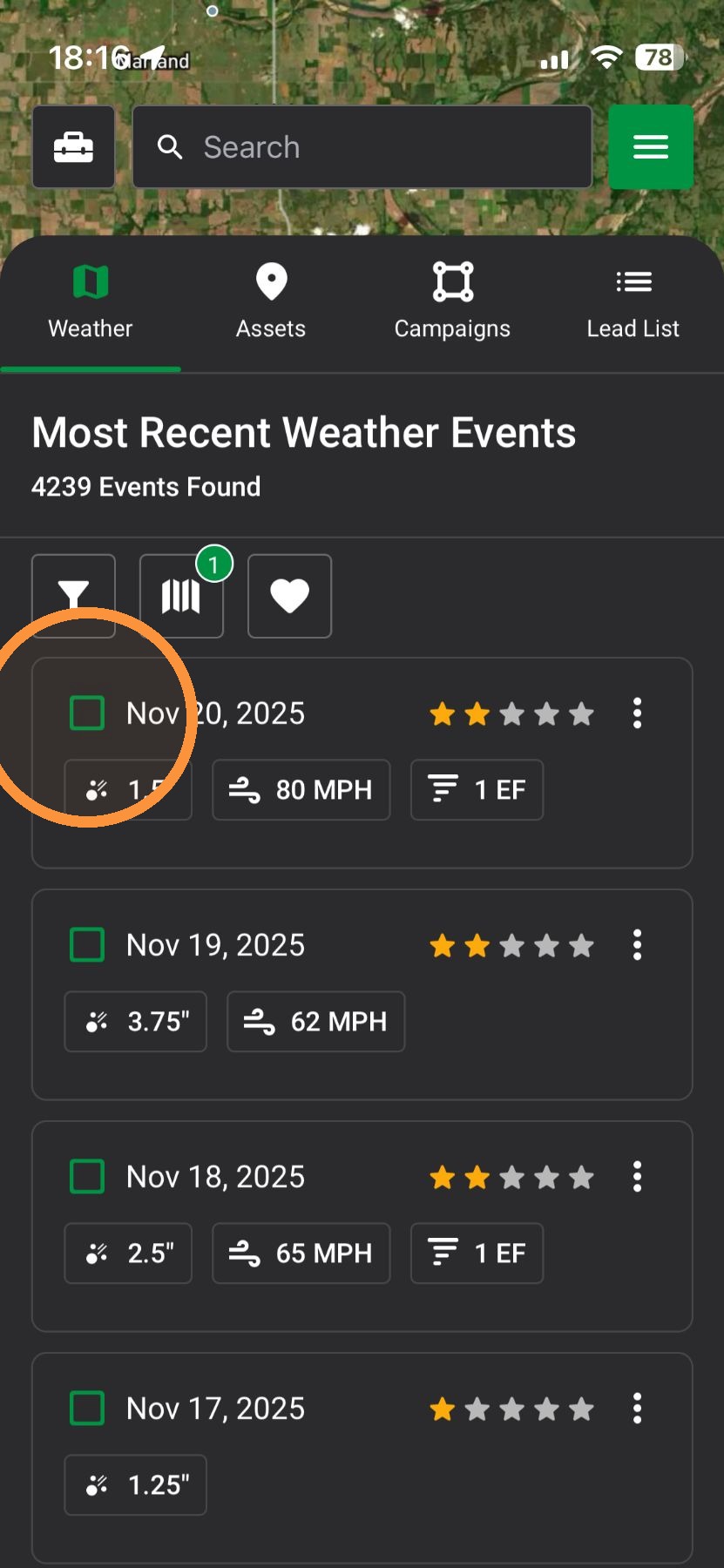Open the green hamburger menu

650,147
